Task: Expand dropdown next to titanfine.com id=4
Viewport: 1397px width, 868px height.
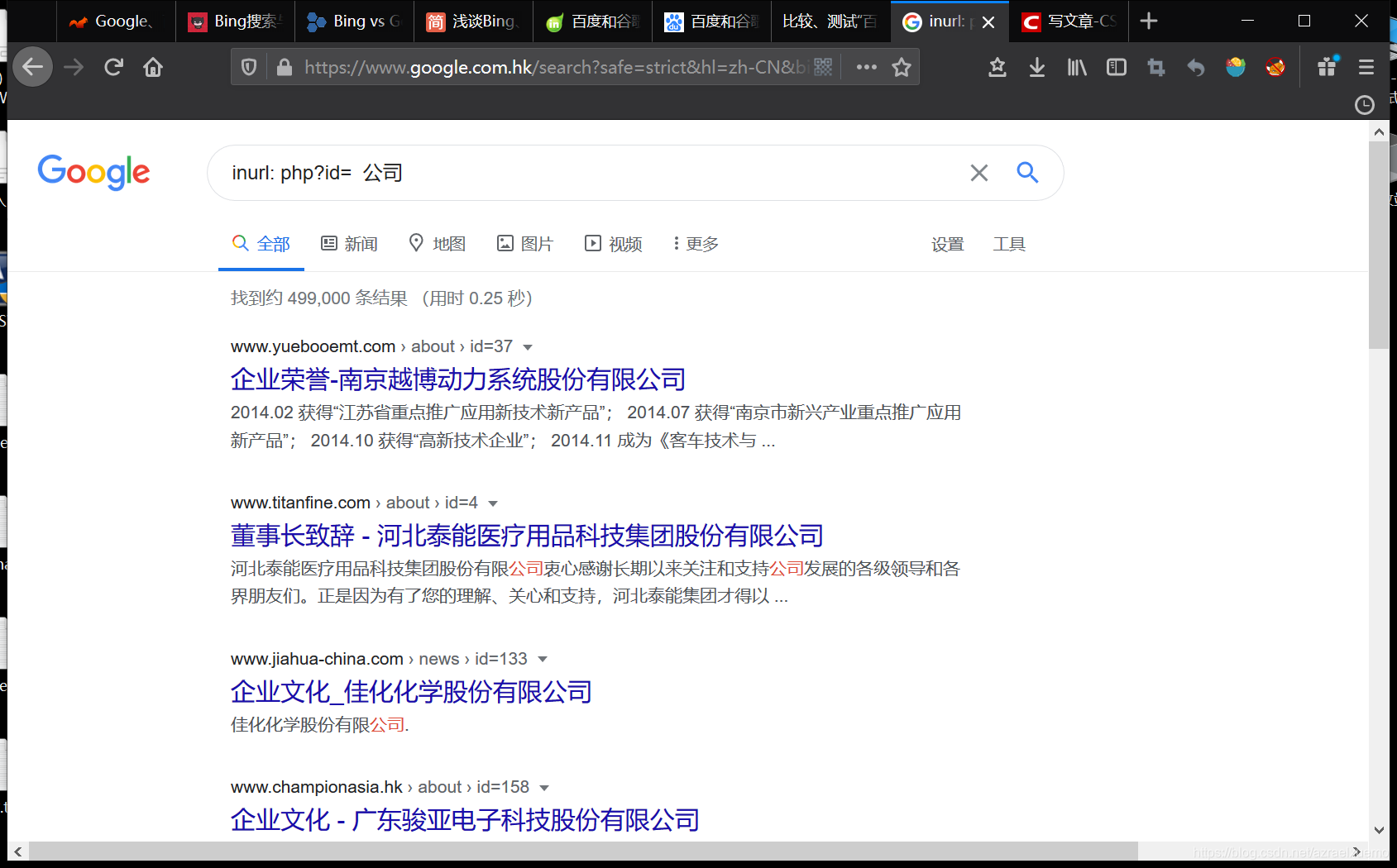Action: [493, 503]
